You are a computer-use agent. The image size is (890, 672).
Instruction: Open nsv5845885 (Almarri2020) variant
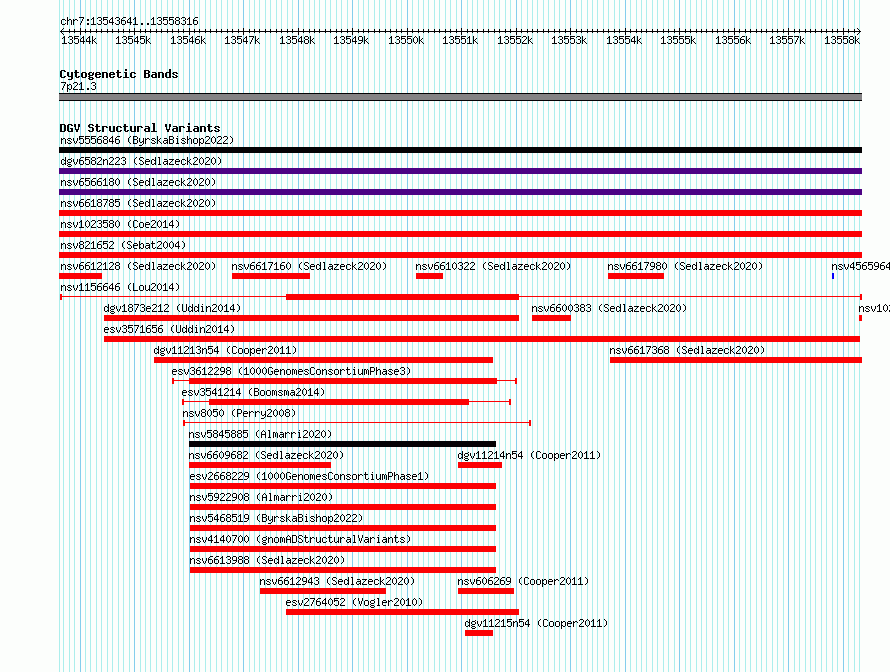[x=260, y=434]
